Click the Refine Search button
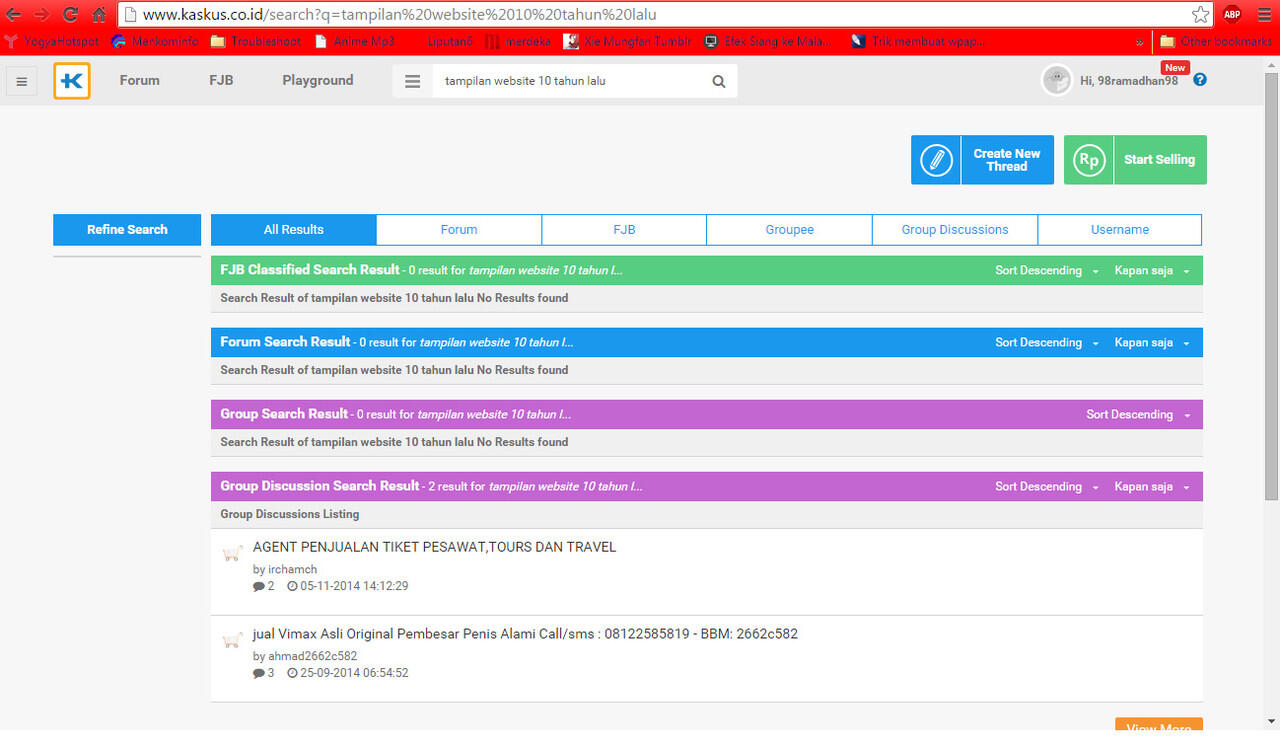The width and height of the screenshot is (1280, 747). [x=127, y=230]
